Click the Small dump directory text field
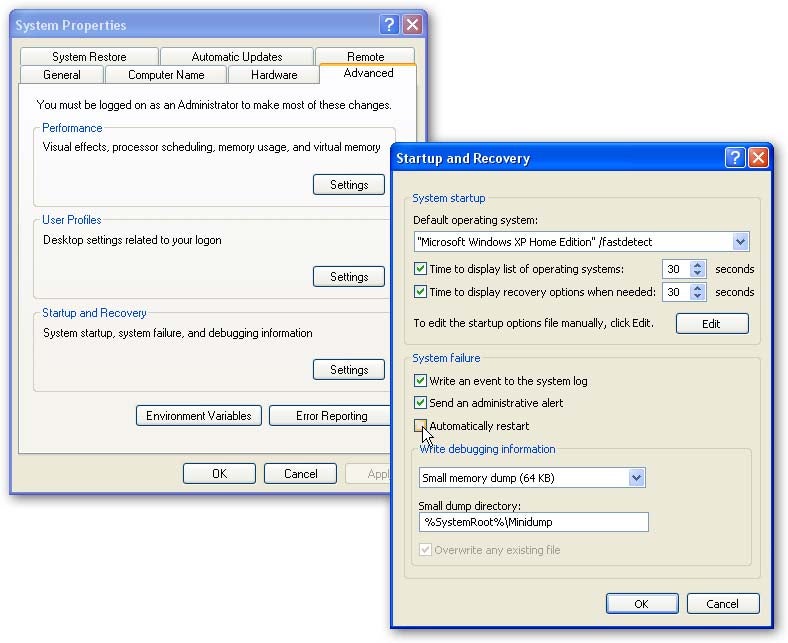Screen dimensions: 788x643 (x=533, y=522)
